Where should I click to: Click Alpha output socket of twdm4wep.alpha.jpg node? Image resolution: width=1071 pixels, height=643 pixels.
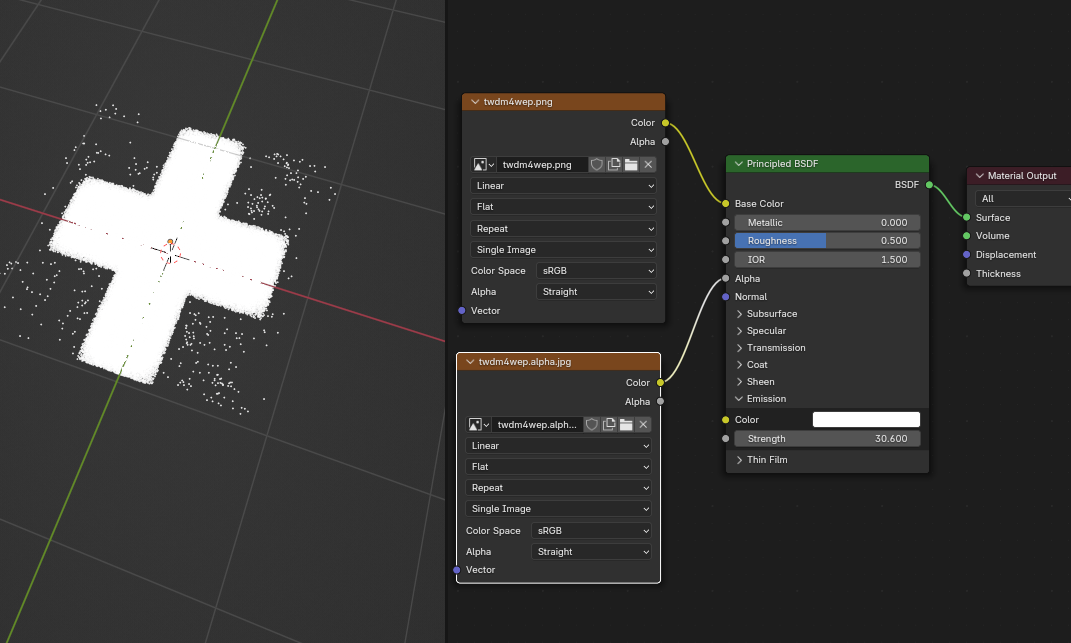point(660,401)
